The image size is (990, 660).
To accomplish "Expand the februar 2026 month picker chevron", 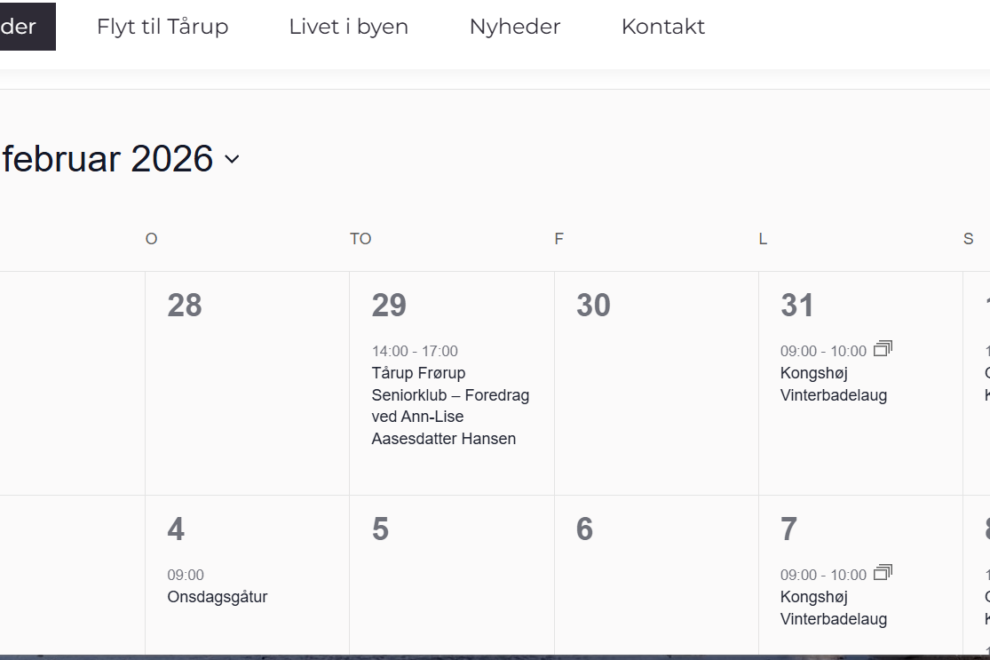I will 232,160.
